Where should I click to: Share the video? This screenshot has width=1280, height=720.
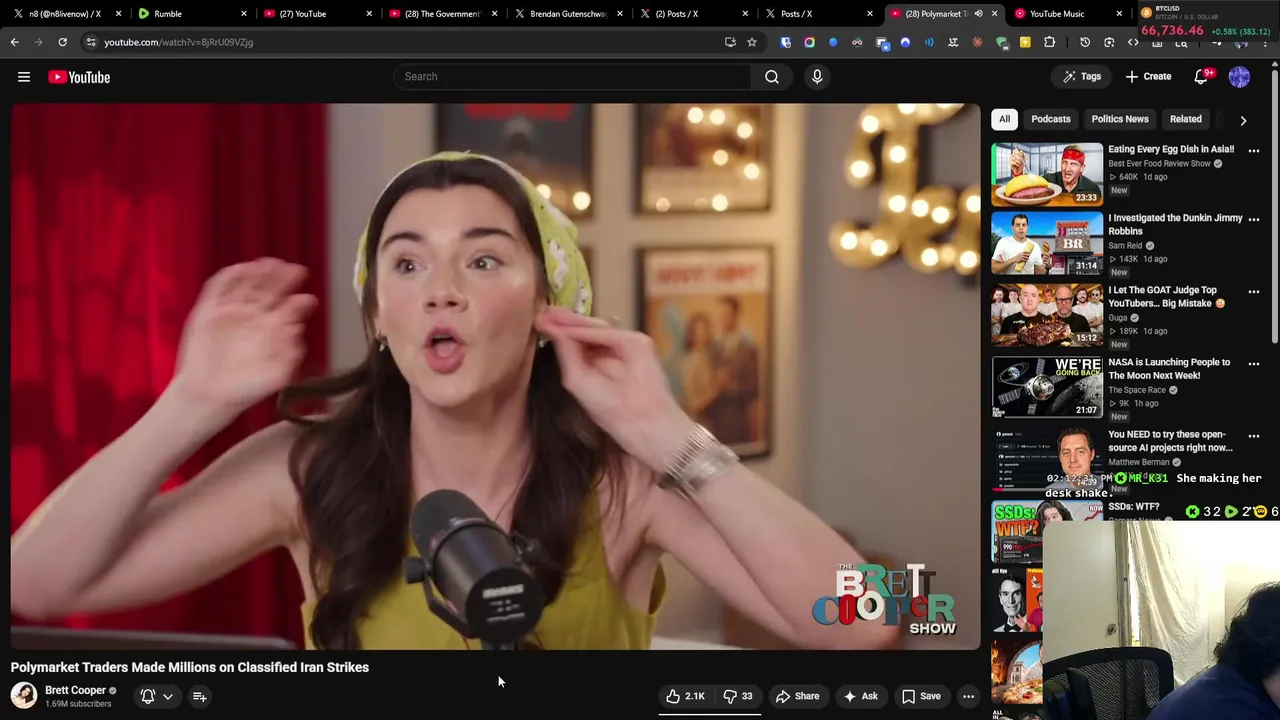coord(798,696)
